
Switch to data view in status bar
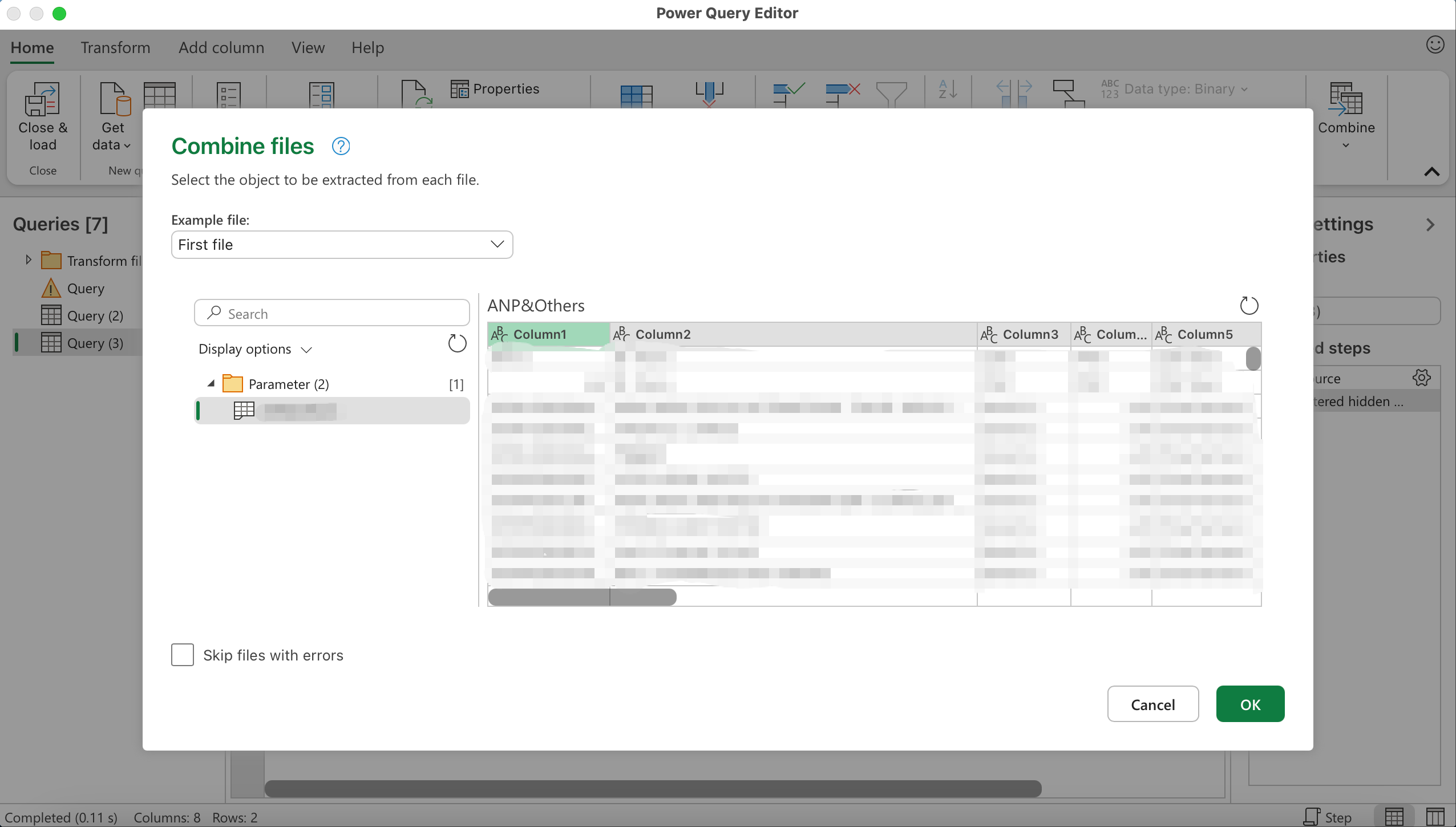point(1394,817)
